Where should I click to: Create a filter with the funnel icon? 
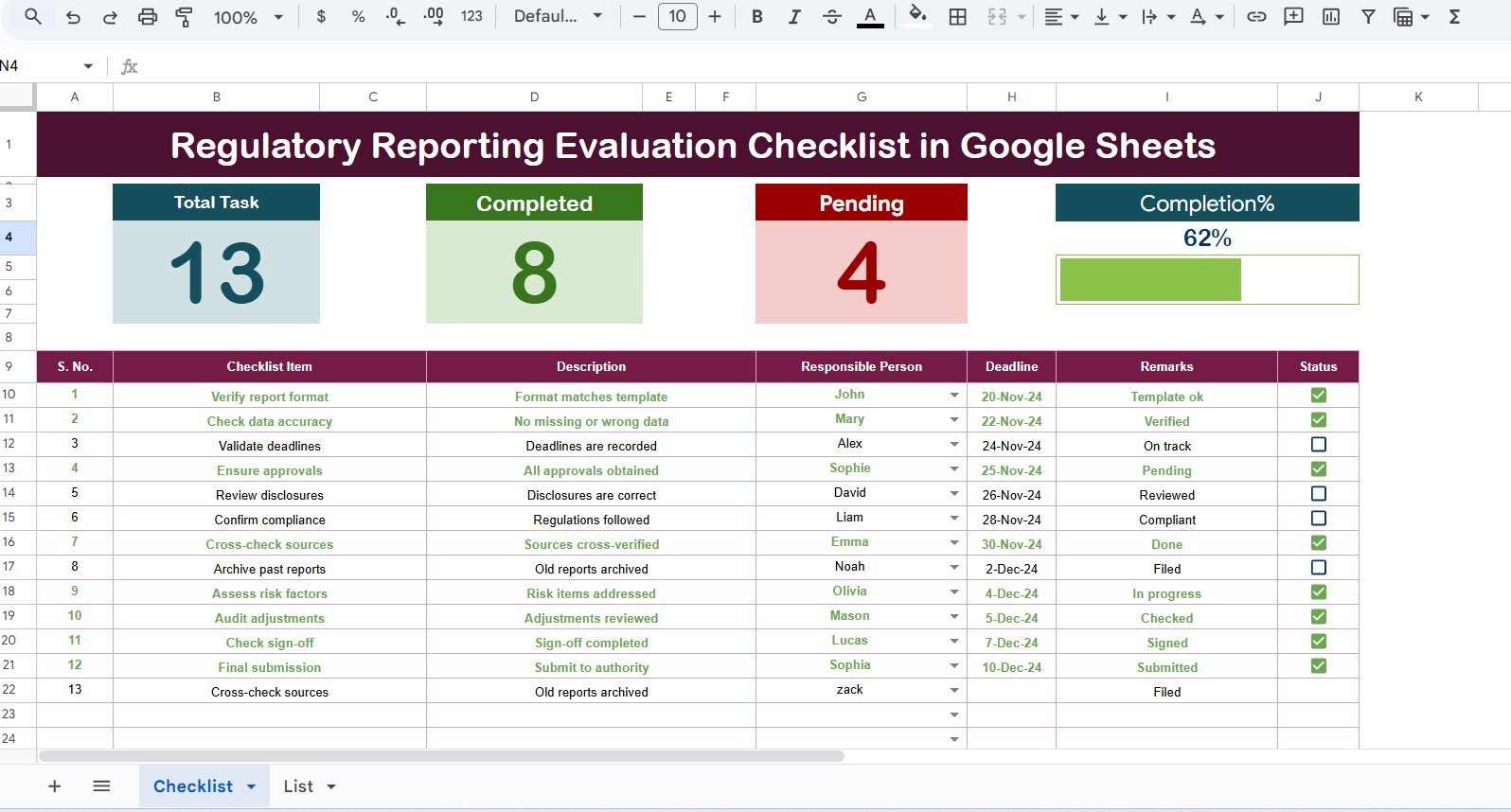[1367, 17]
